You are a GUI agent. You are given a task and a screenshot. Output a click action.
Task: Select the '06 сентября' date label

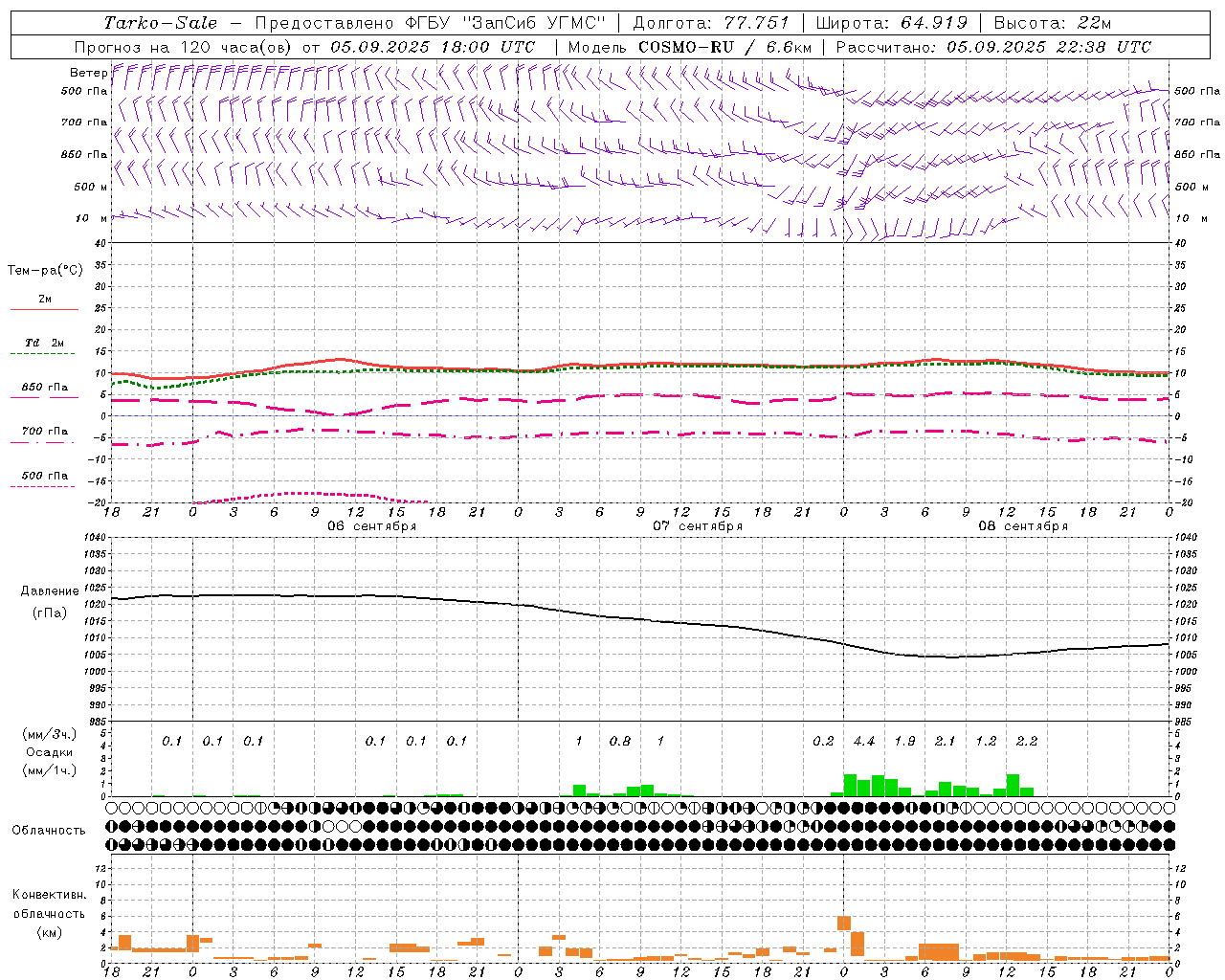point(371,526)
